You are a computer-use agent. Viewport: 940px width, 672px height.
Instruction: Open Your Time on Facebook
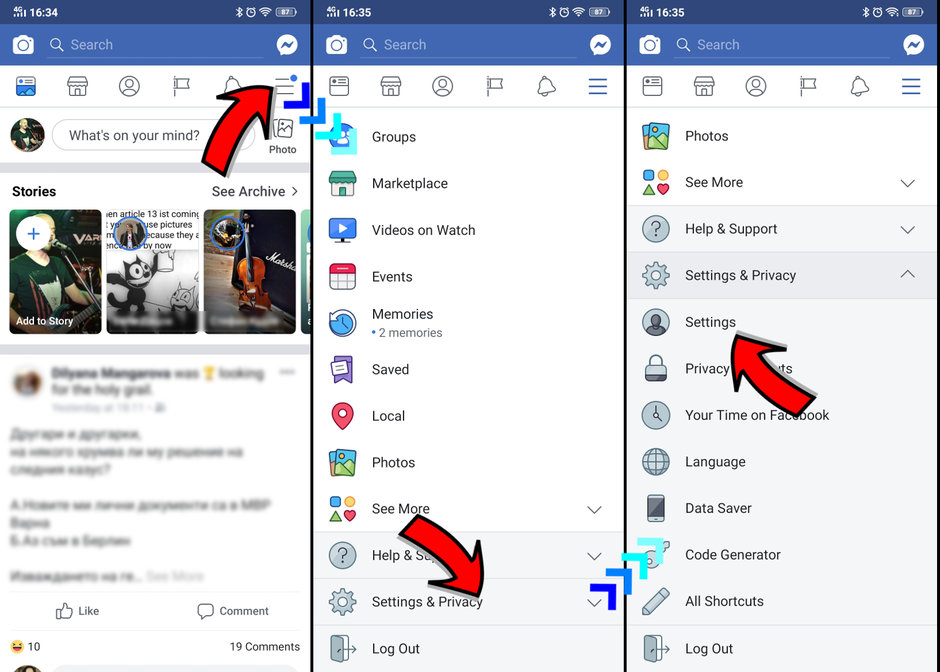point(782,415)
